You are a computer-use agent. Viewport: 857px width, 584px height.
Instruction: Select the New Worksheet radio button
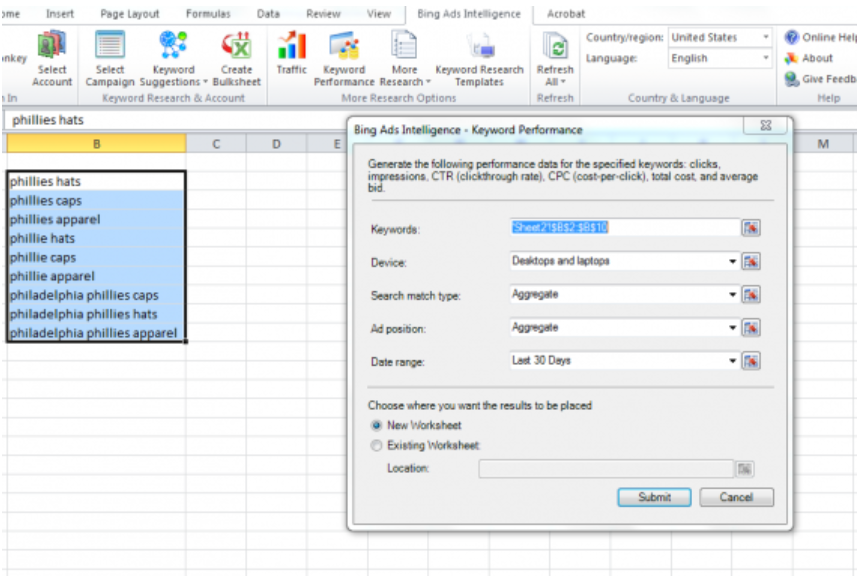(376, 426)
